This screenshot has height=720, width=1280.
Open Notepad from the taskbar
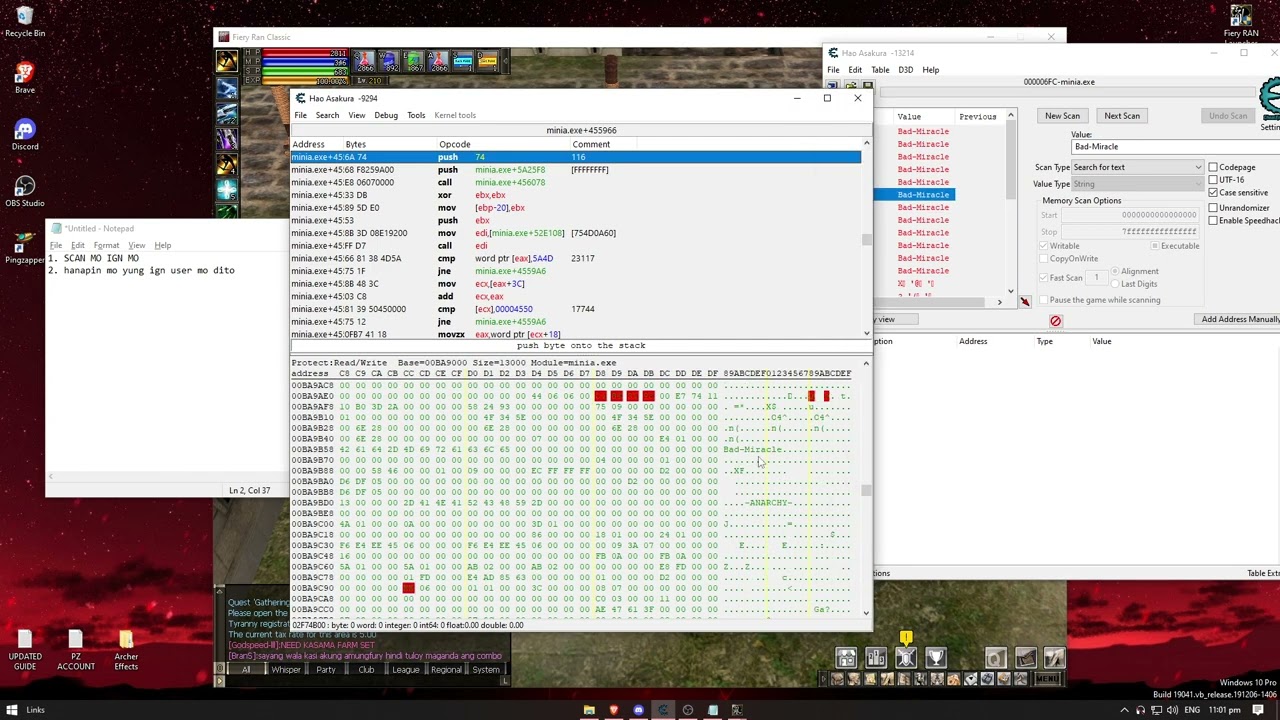(712, 710)
